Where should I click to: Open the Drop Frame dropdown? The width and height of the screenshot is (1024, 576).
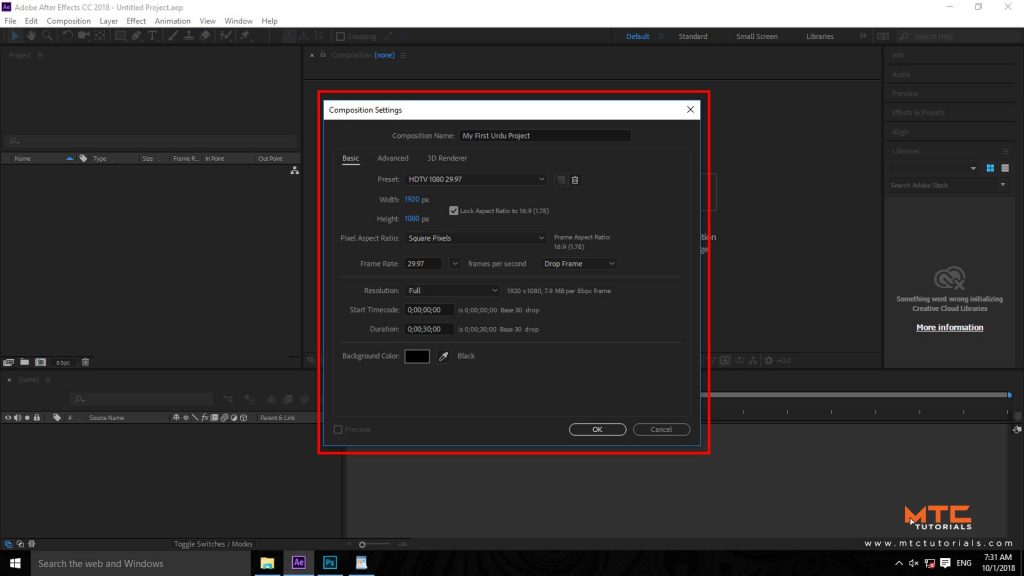click(x=579, y=264)
